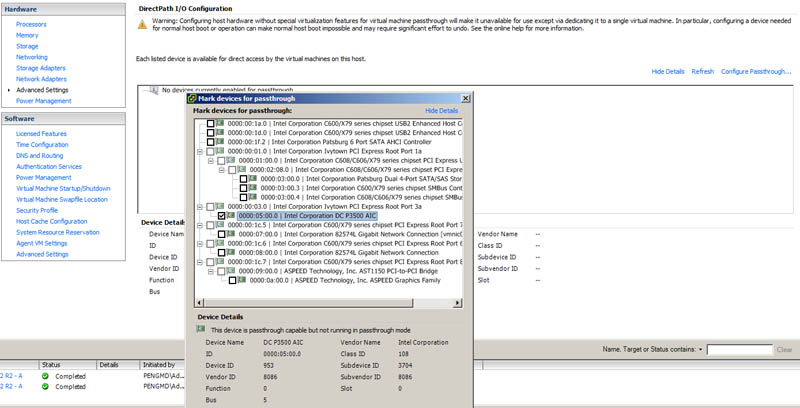Click device icon of Patsburg SATA AHCI Controller
Viewport: 800px width, 408px height.
(220, 142)
